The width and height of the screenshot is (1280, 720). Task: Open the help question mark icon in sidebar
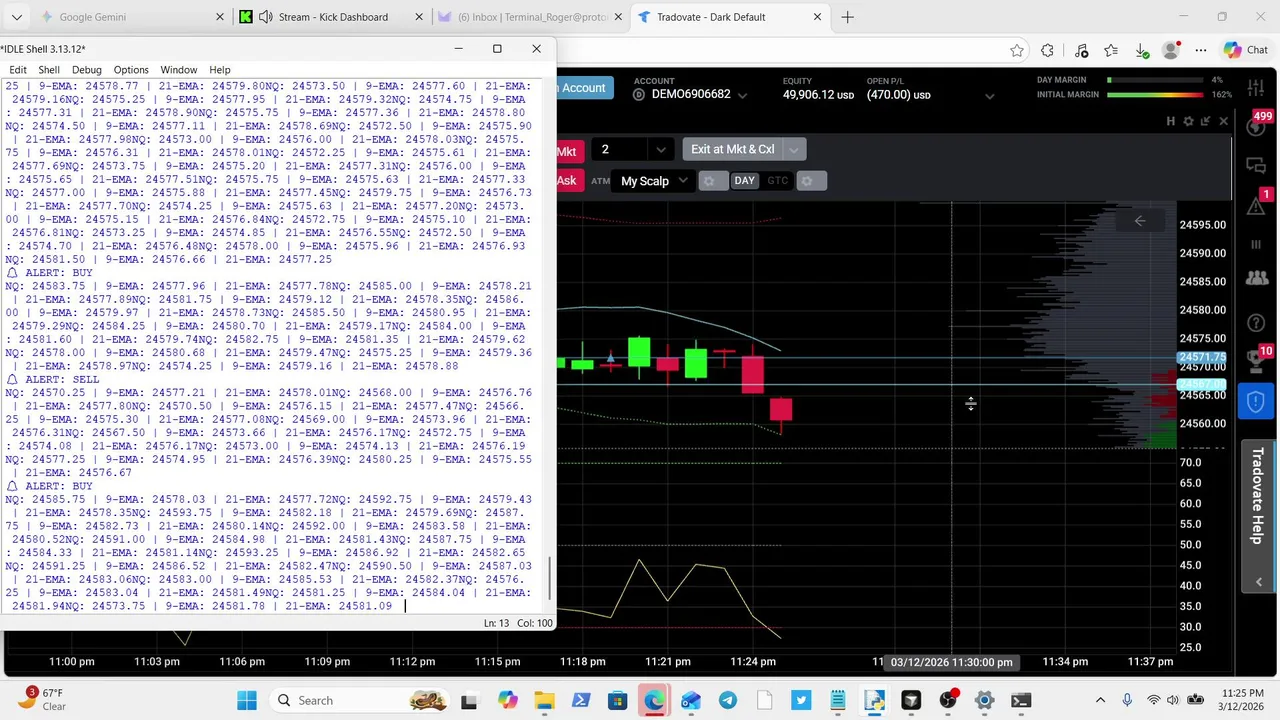pyautogui.click(x=1257, y=322)
